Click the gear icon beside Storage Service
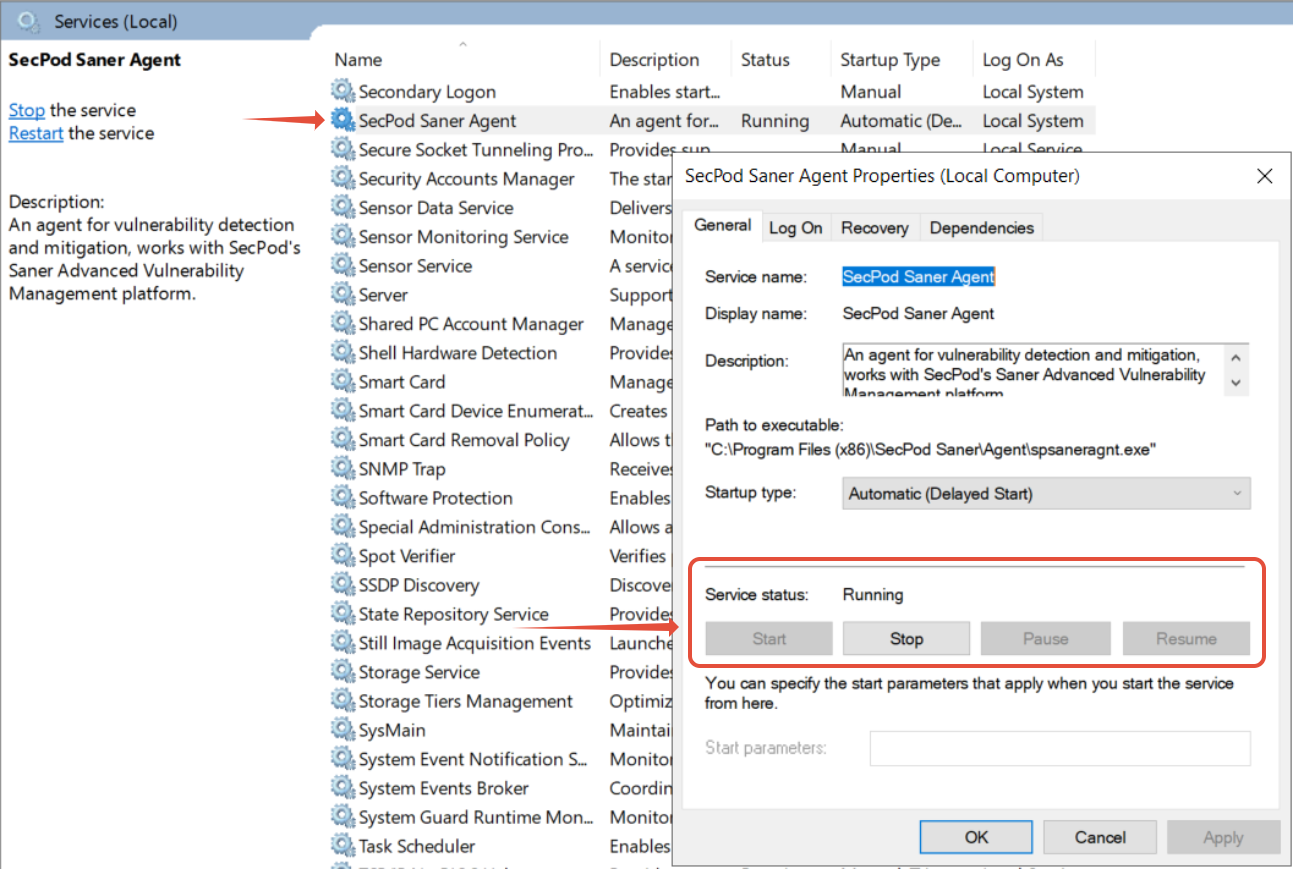The height and width of the screenshot is (869, 1293). coord(343,672)
